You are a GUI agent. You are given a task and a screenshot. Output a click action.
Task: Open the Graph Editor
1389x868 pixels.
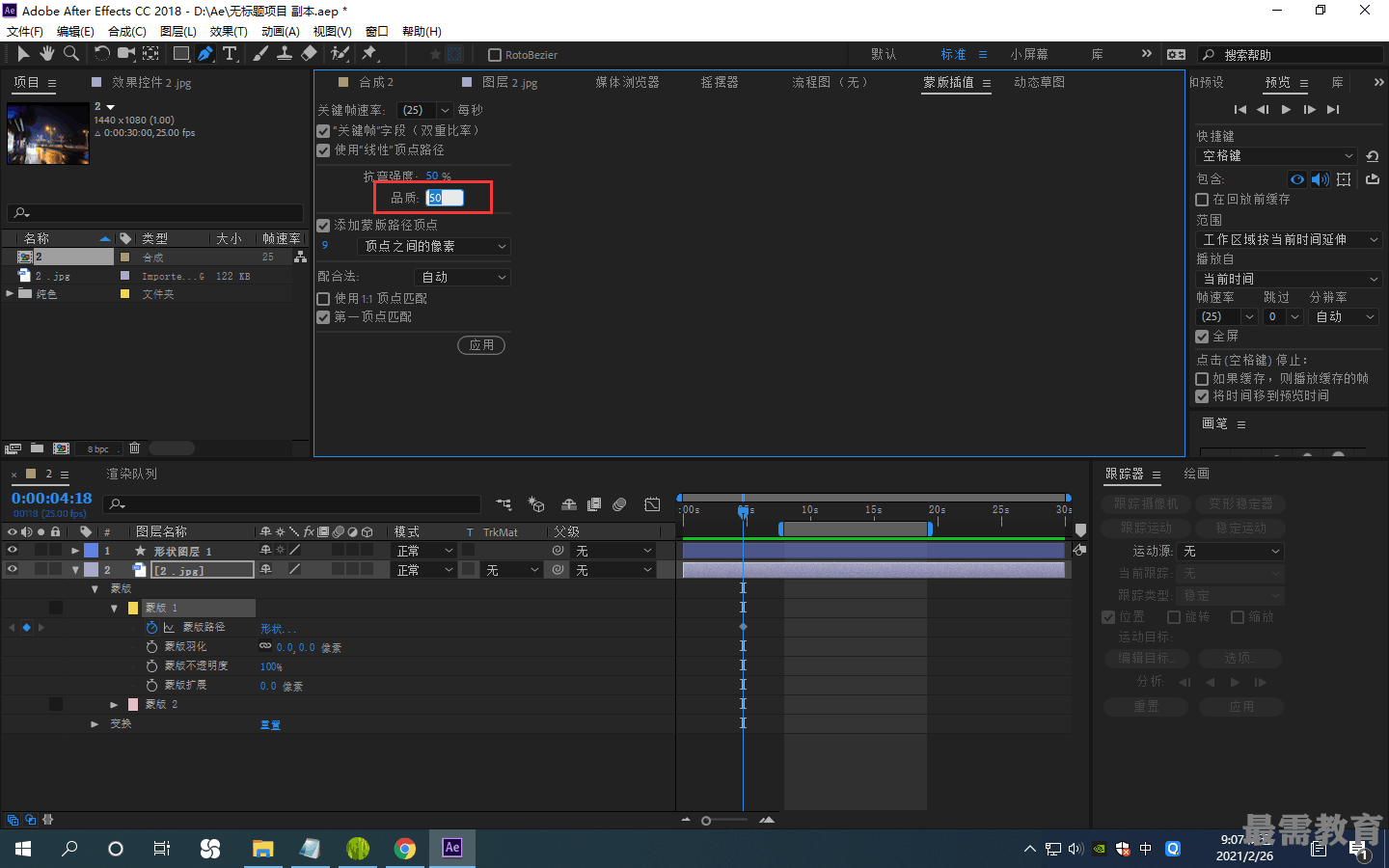652,504
